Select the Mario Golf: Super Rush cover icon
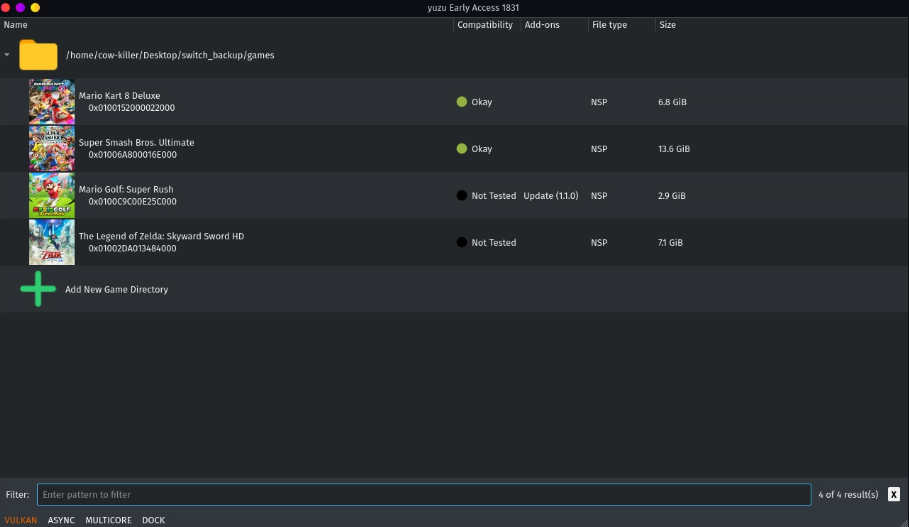Viewport: 909px width, 527px height. (51, 196)
